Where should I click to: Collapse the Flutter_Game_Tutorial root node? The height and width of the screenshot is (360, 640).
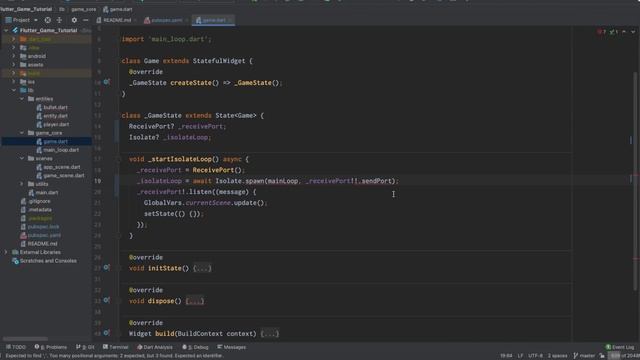point(6,30)
